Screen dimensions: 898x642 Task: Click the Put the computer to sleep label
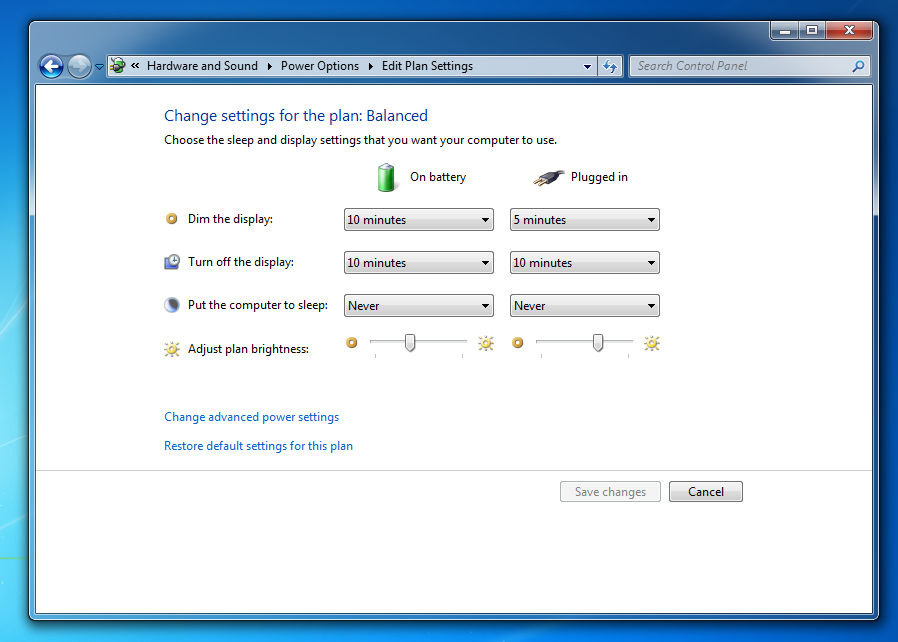pos(258,305)
